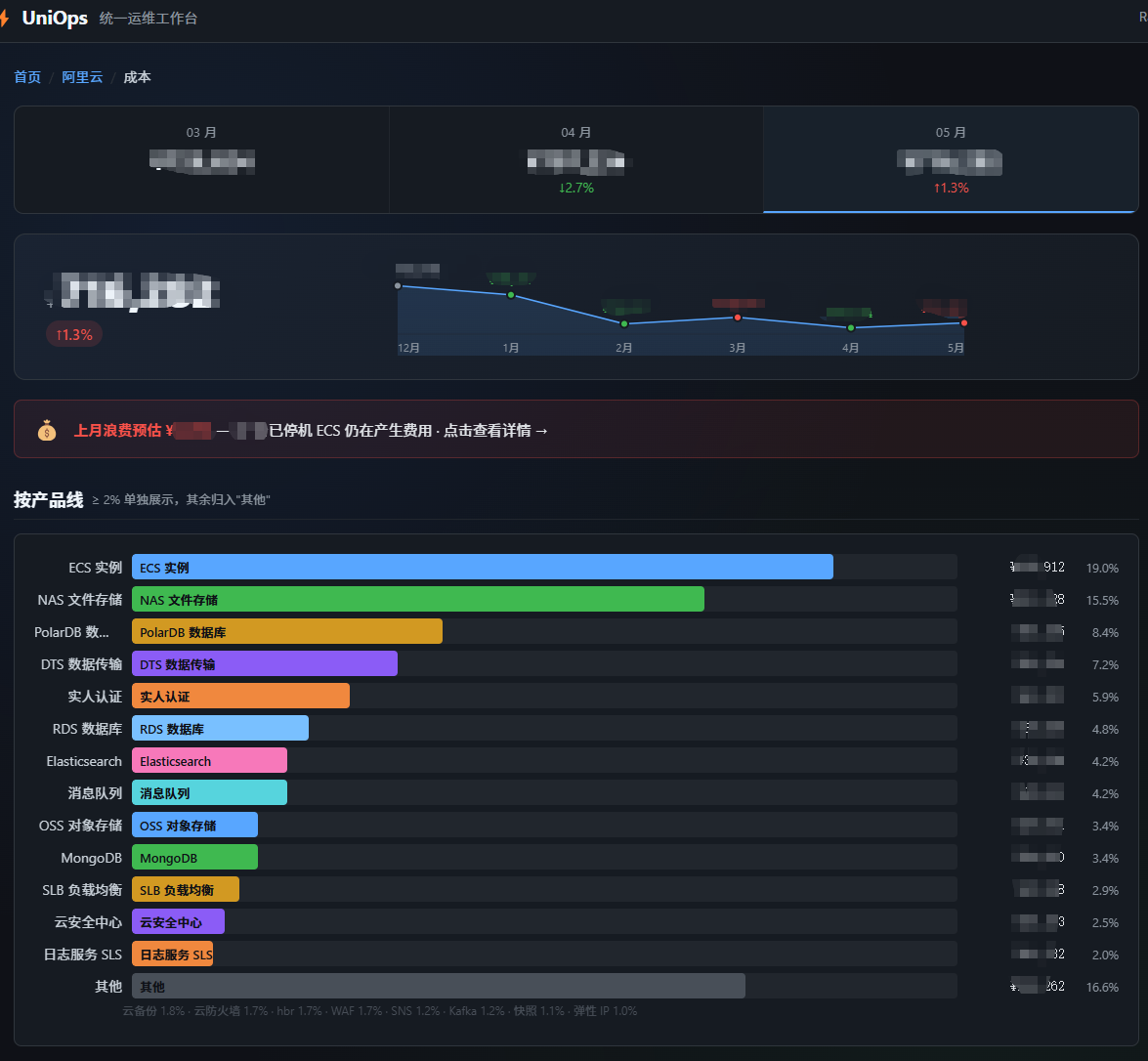
Task: Click the 5月 red data point on chart
Action: coord(964,323)
